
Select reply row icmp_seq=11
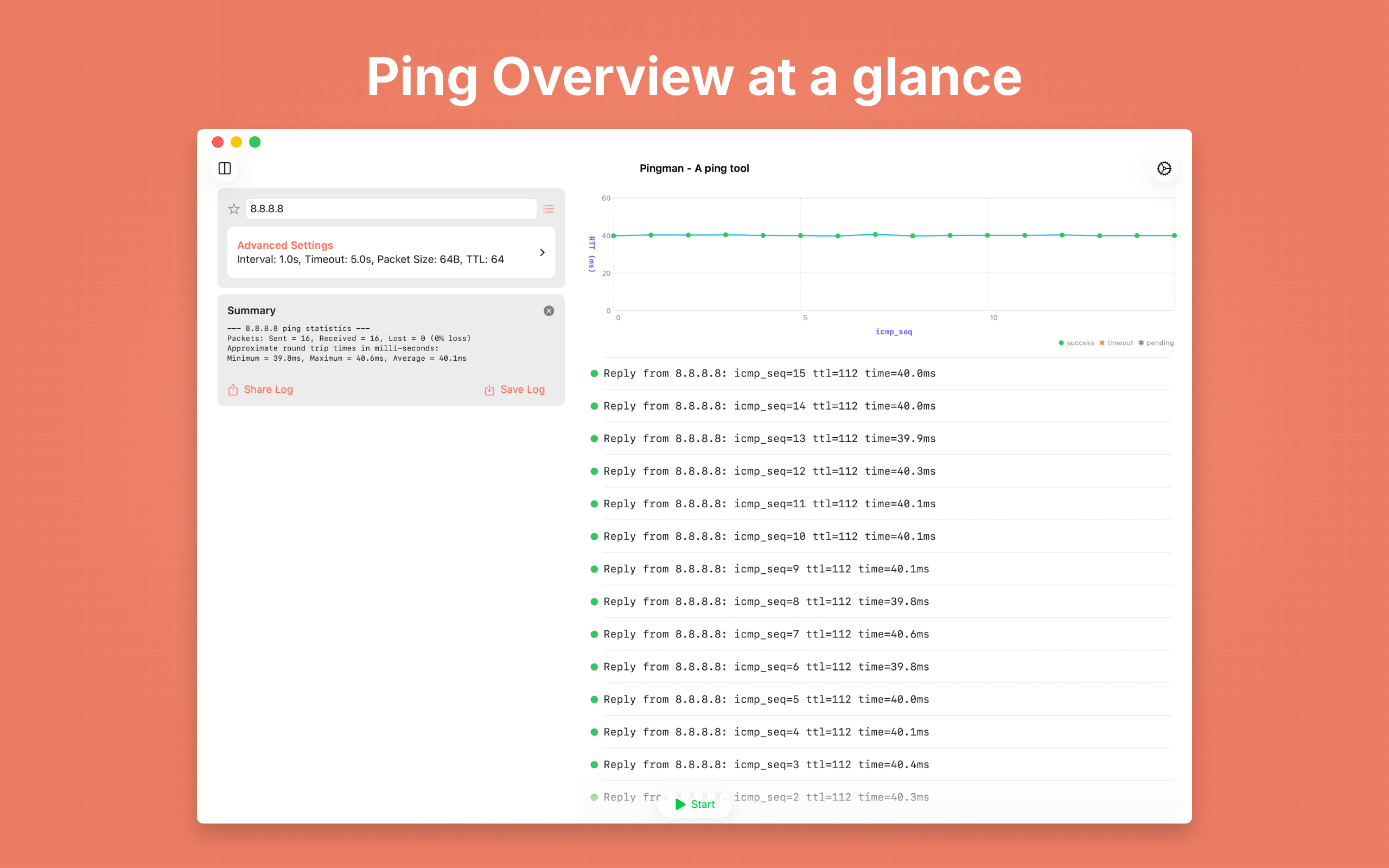click(x=881, y=504)
